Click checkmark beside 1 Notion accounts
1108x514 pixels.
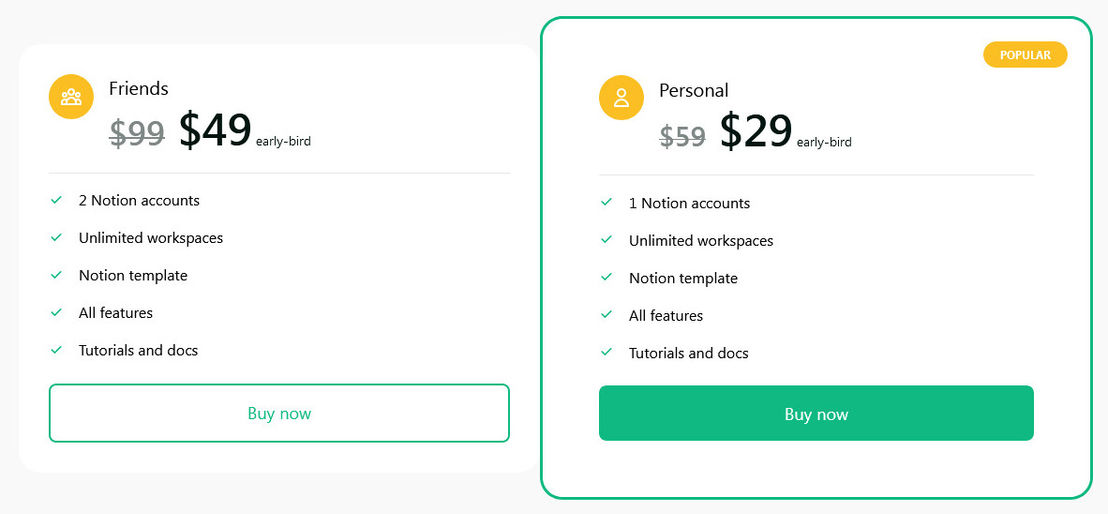click(x=606, y=202)
